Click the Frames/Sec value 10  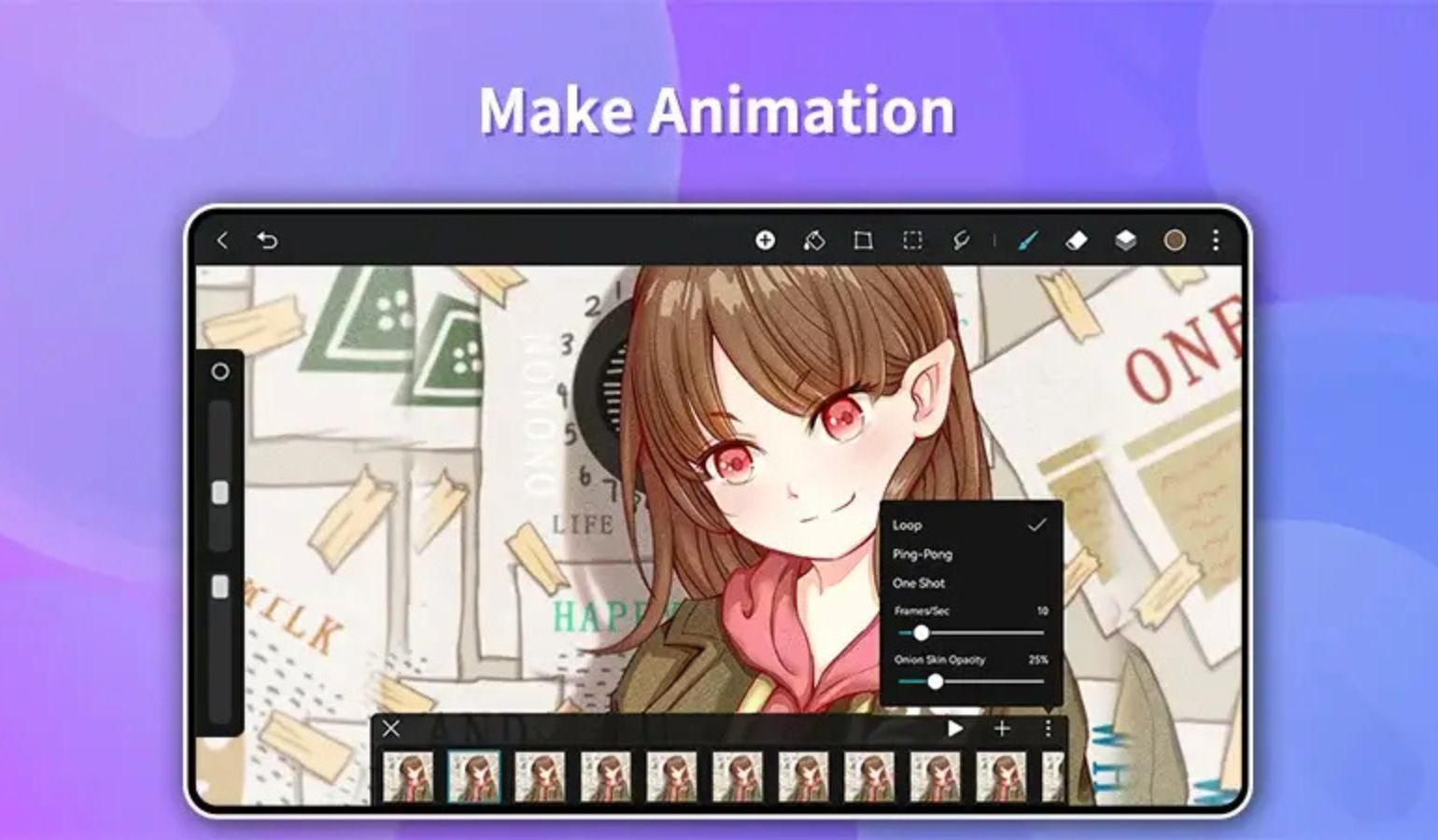(1042, 610)
